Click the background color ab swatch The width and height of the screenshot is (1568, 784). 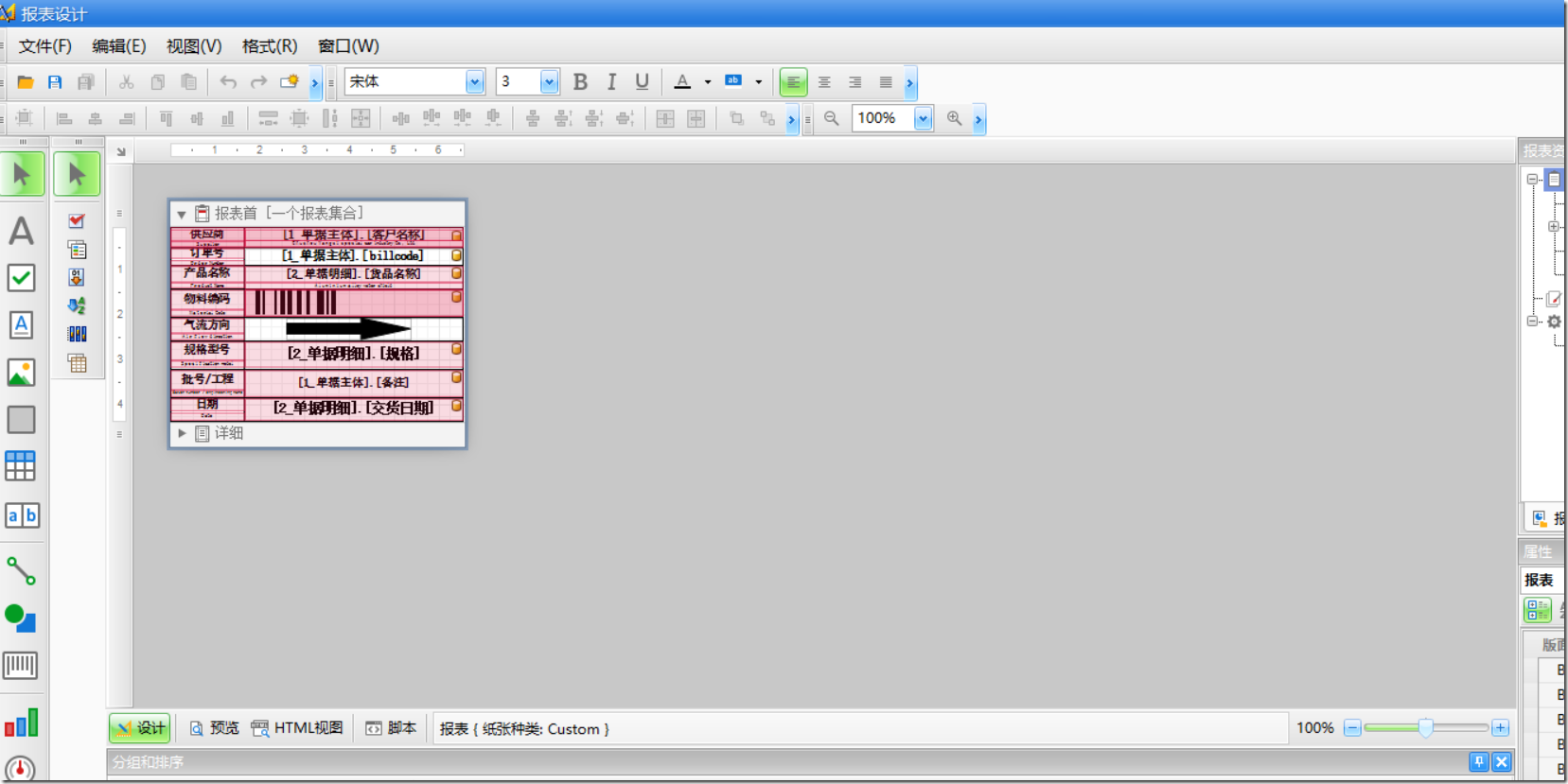(x=733, y=82)
